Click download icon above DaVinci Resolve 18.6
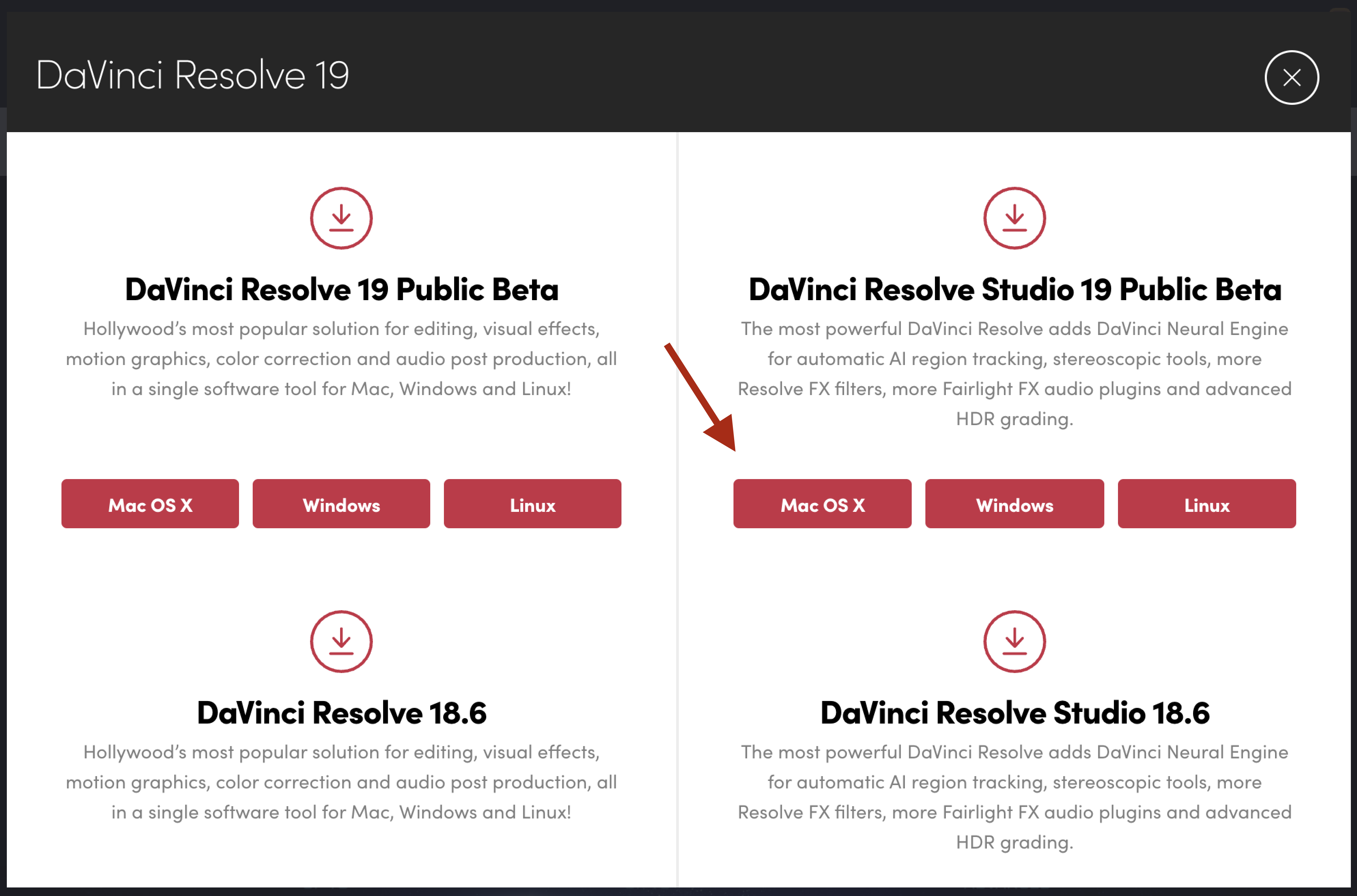Screen dimensions: 1357x896 pos(341,641)
